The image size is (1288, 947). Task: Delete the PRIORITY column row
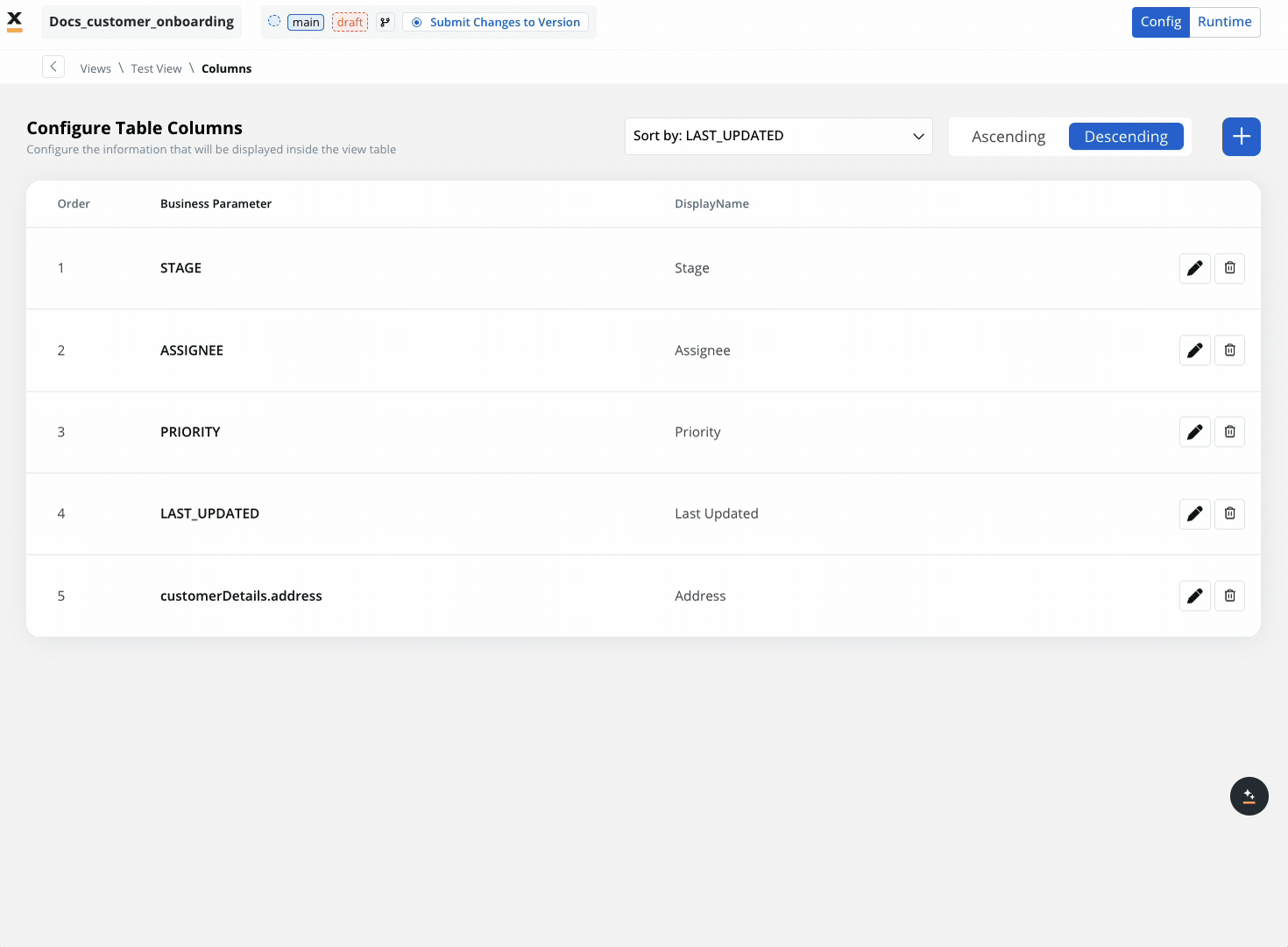tap(1229, 432)
